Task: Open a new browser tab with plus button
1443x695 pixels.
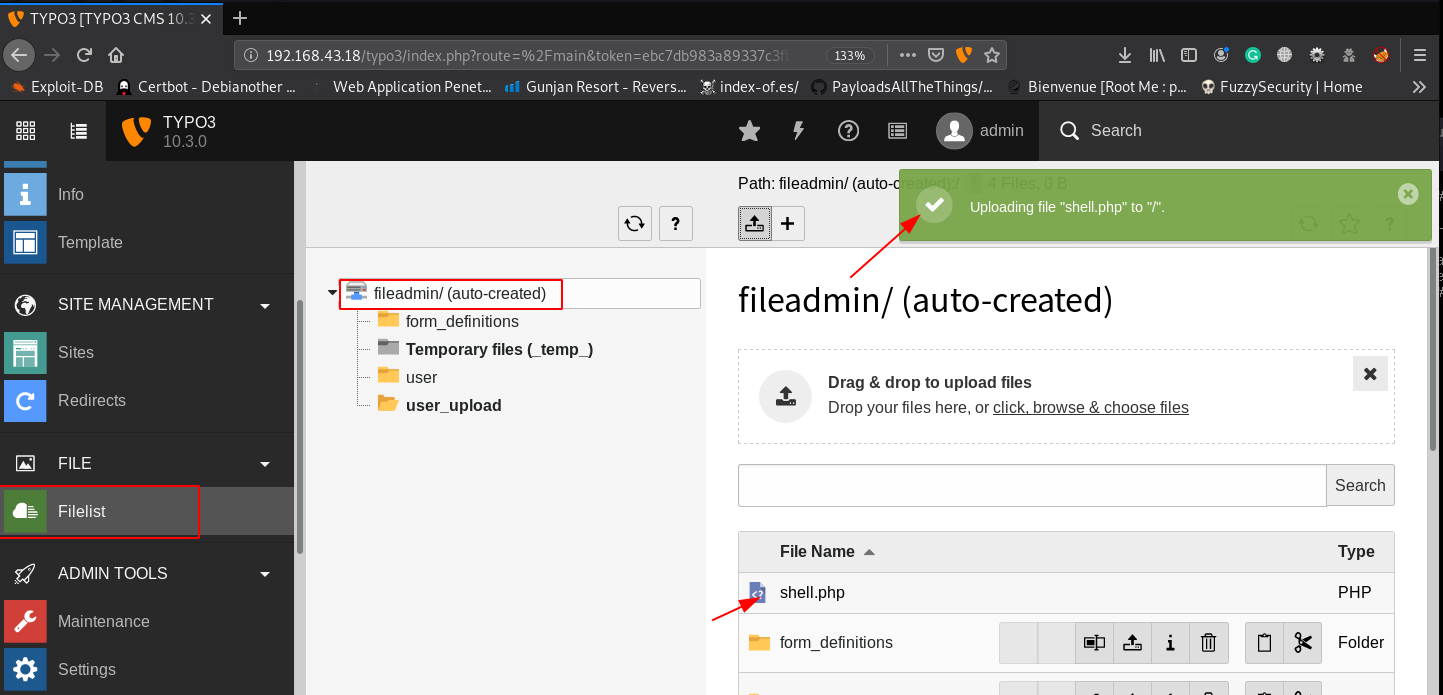Action: coord(240,18)
